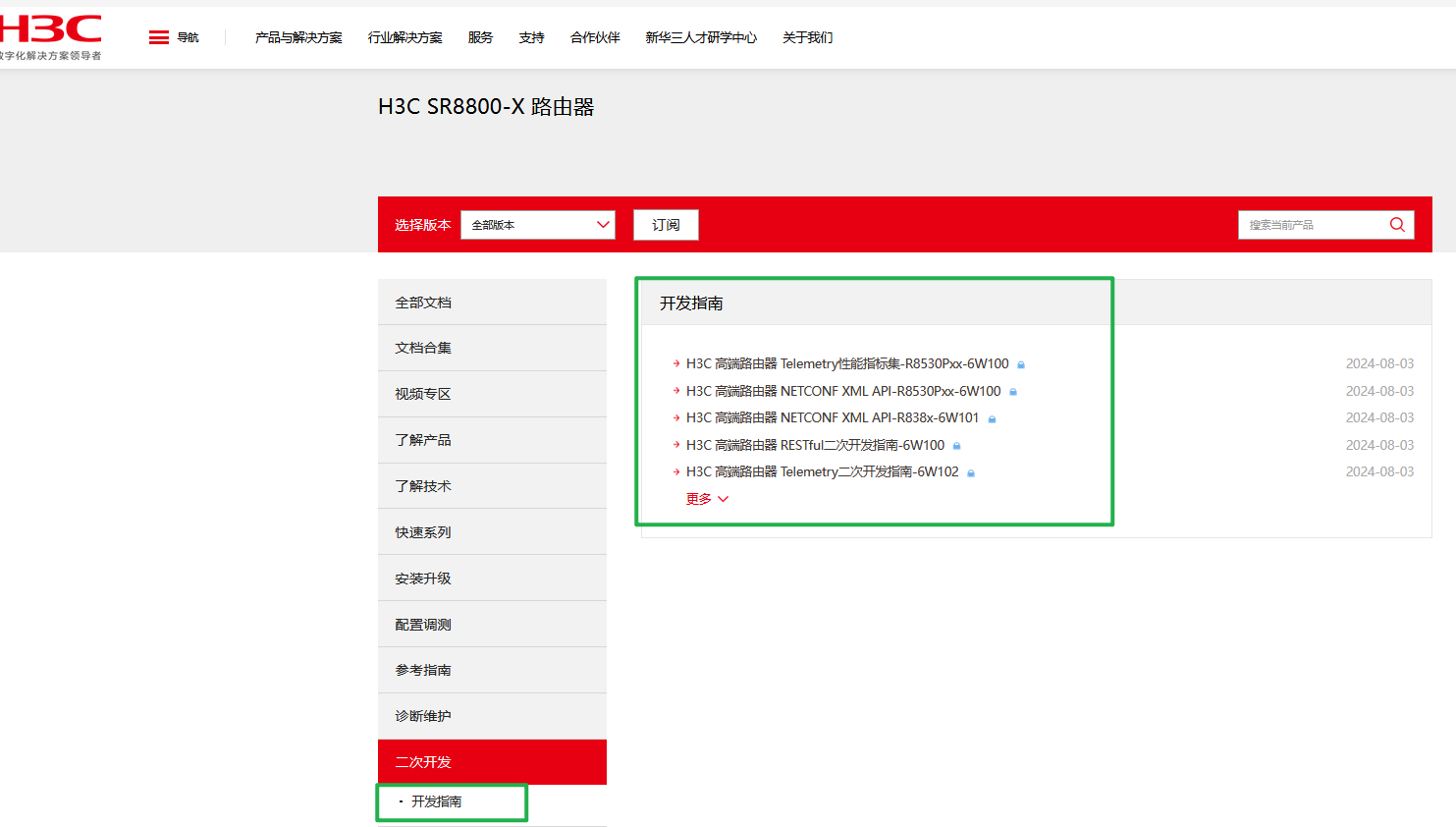This screenshot has height=827, width=1456.
Task: Open 行业解决方案 menu
Action: pos(405,37)
